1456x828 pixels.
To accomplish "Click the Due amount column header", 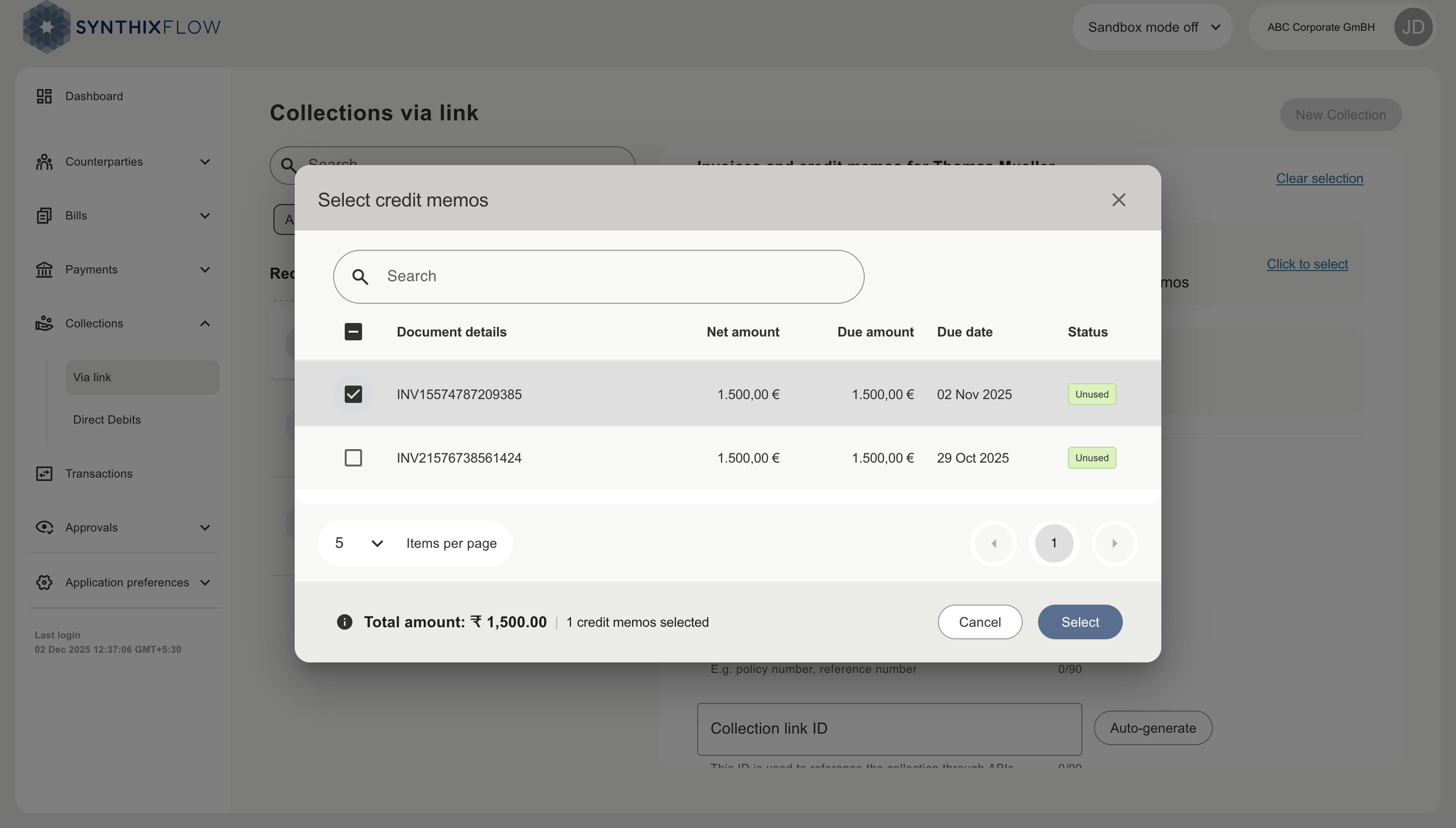I will 875,332.
